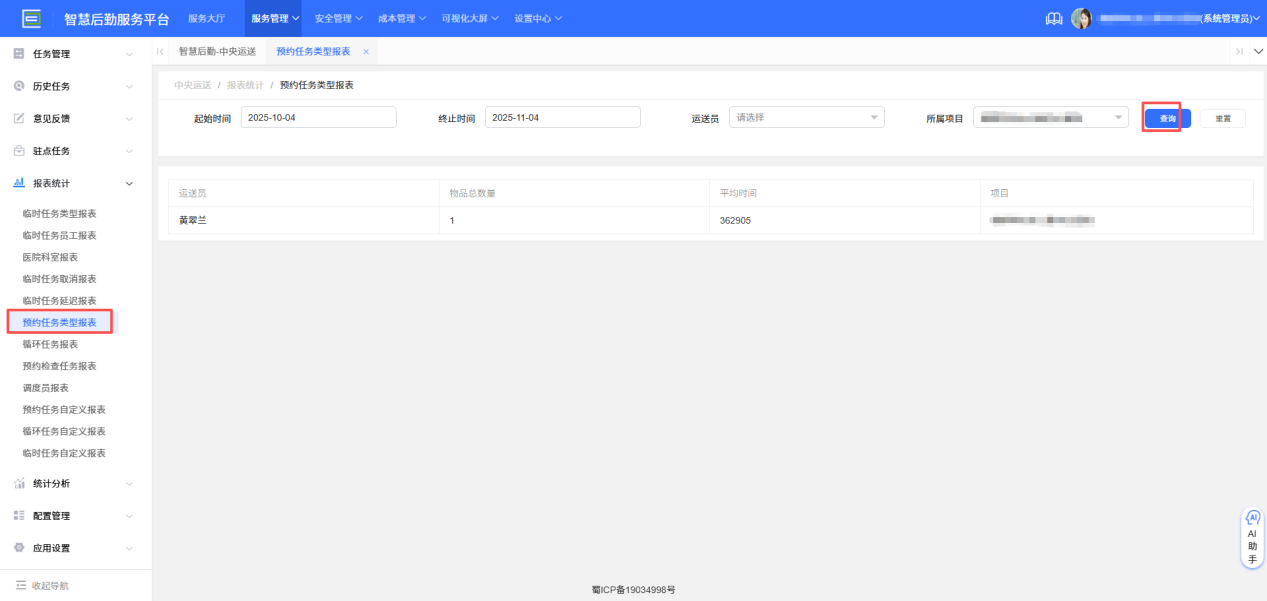Click the 起始时间 date input field
The width and height of the screenshot is (1267, 601).
(x=318, y=116)
